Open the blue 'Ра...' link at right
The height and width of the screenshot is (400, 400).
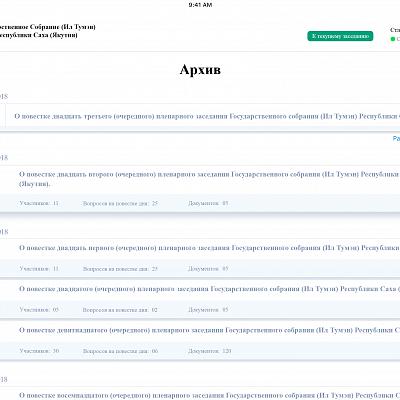pyautogui.click(x=396, y=138)
